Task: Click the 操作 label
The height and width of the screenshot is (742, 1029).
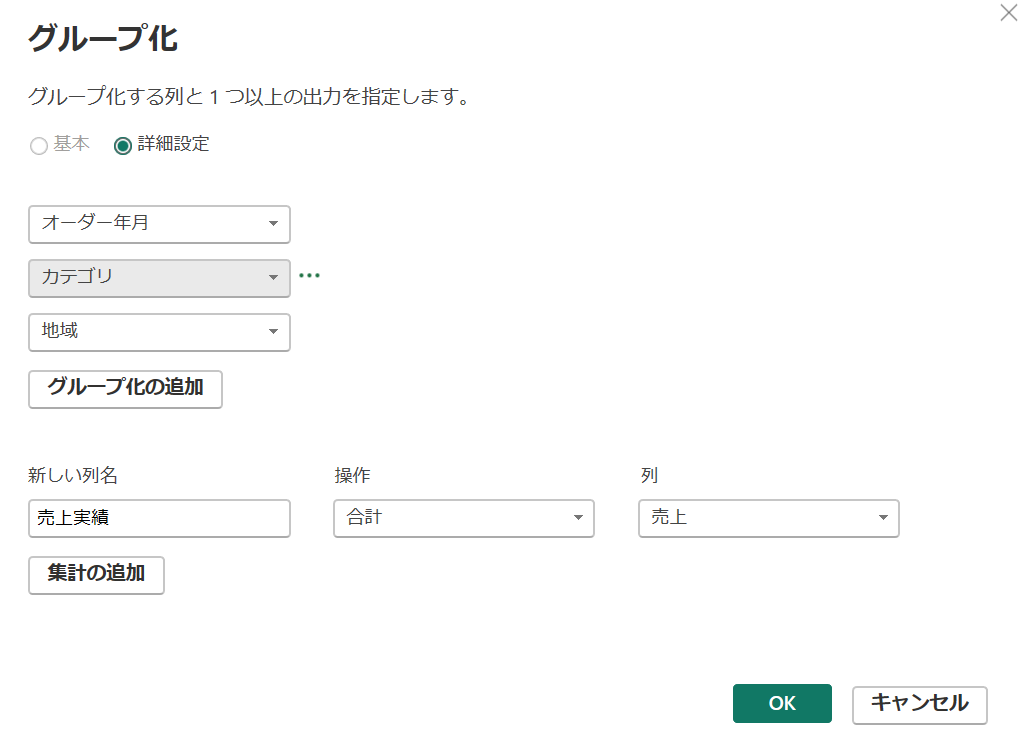Action: pyautogui.click(x=352, y=476)
